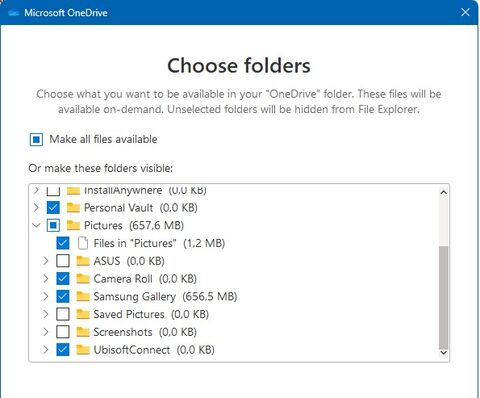Screen dimensions: 480x398
Task: Click the file icon for Files in "Pictures"
Action: click(83, 243)
